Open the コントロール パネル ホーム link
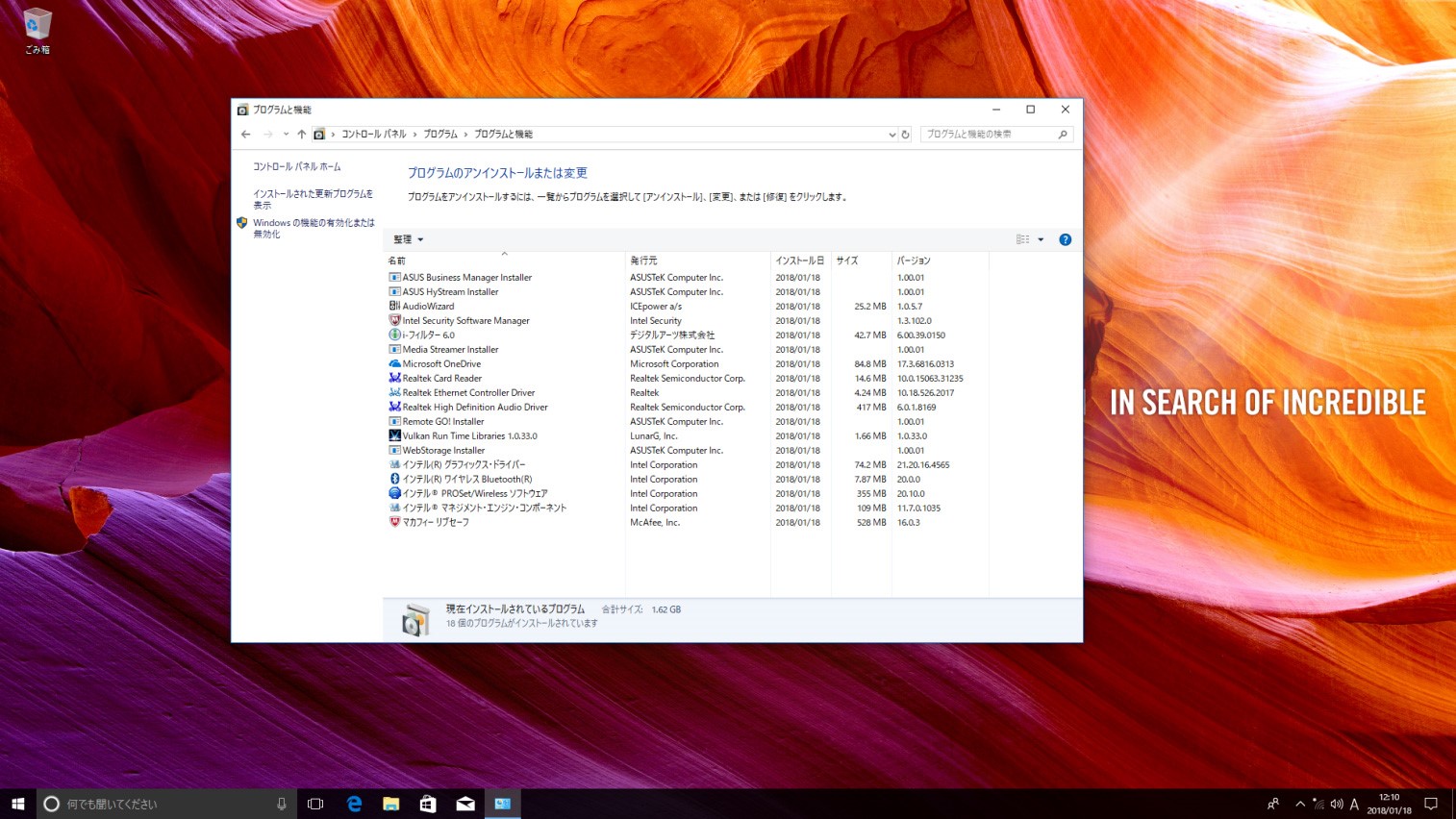This screenshot has width=1456, height=819. click(297, 166)
